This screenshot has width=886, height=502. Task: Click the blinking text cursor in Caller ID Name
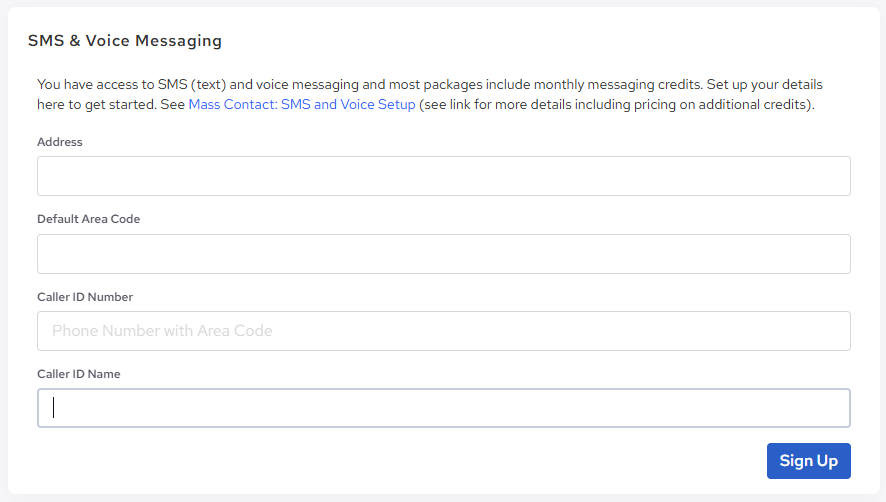point(54,408)
